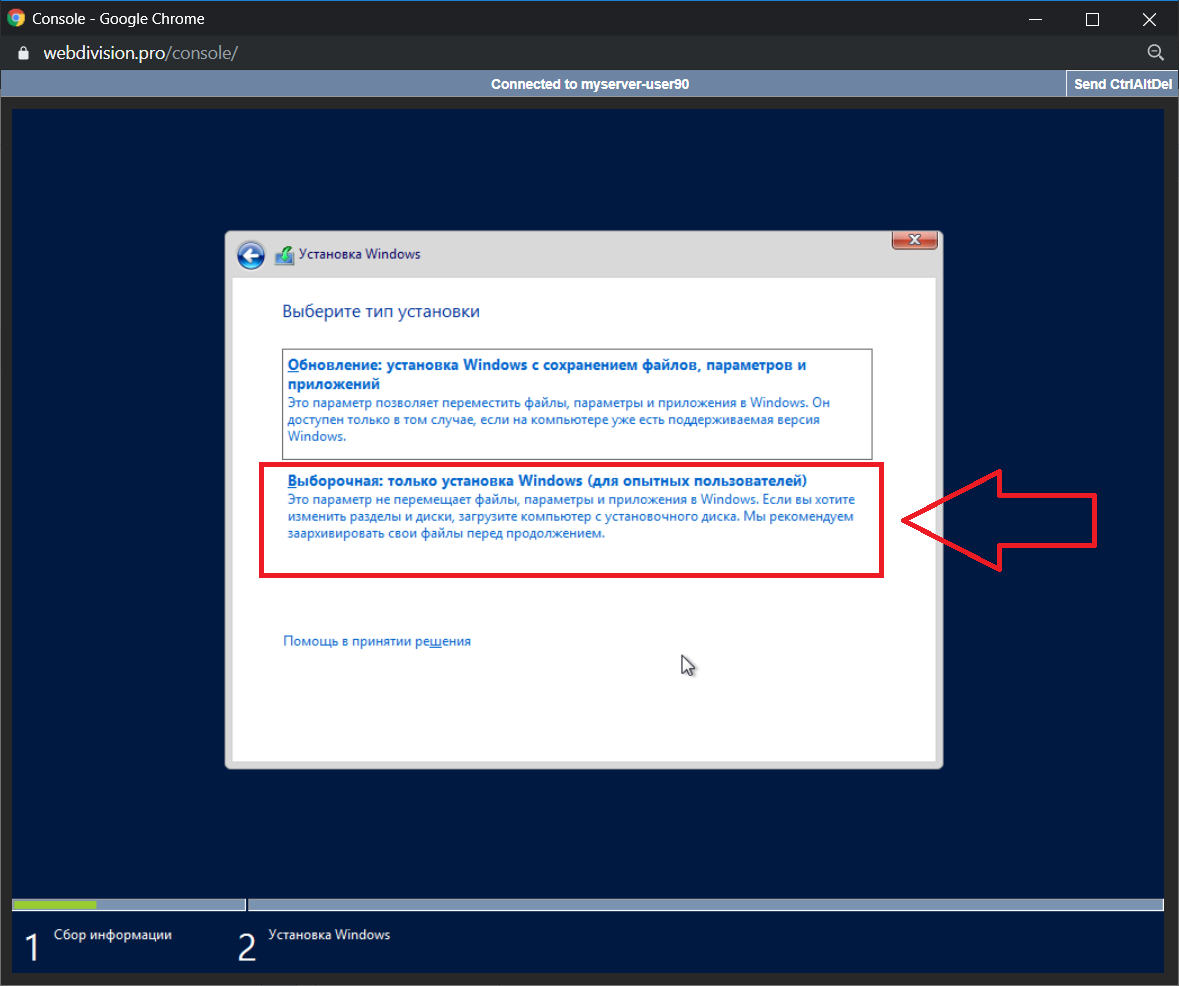This screenshot has width=1179, height=986.
Task: Click the green installation progress bar
Action: click(55, 905)
